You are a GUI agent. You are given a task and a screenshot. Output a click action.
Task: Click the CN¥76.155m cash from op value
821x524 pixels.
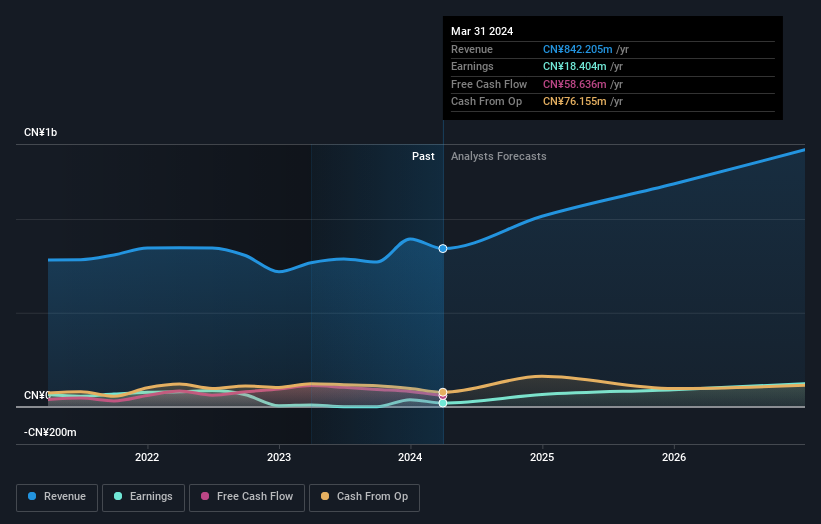pos(574,102)
